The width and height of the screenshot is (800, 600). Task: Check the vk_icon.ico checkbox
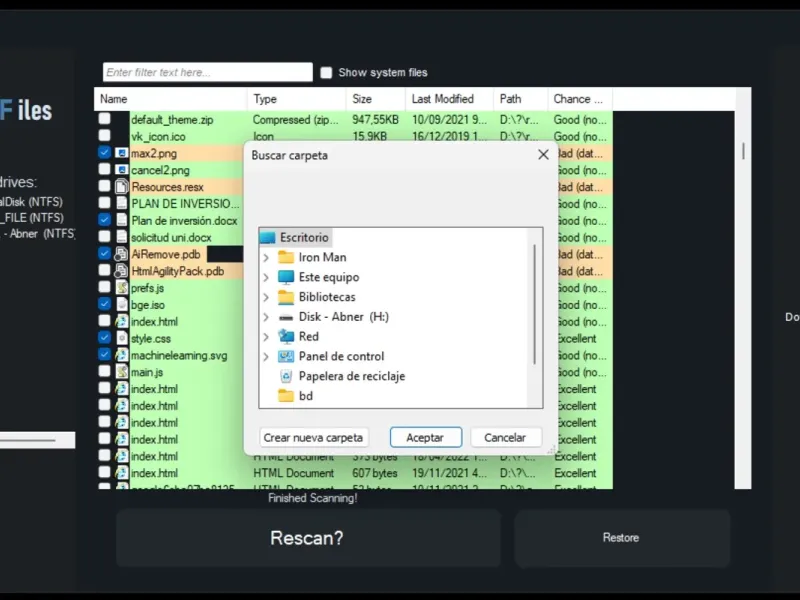(x=105, y=135)
